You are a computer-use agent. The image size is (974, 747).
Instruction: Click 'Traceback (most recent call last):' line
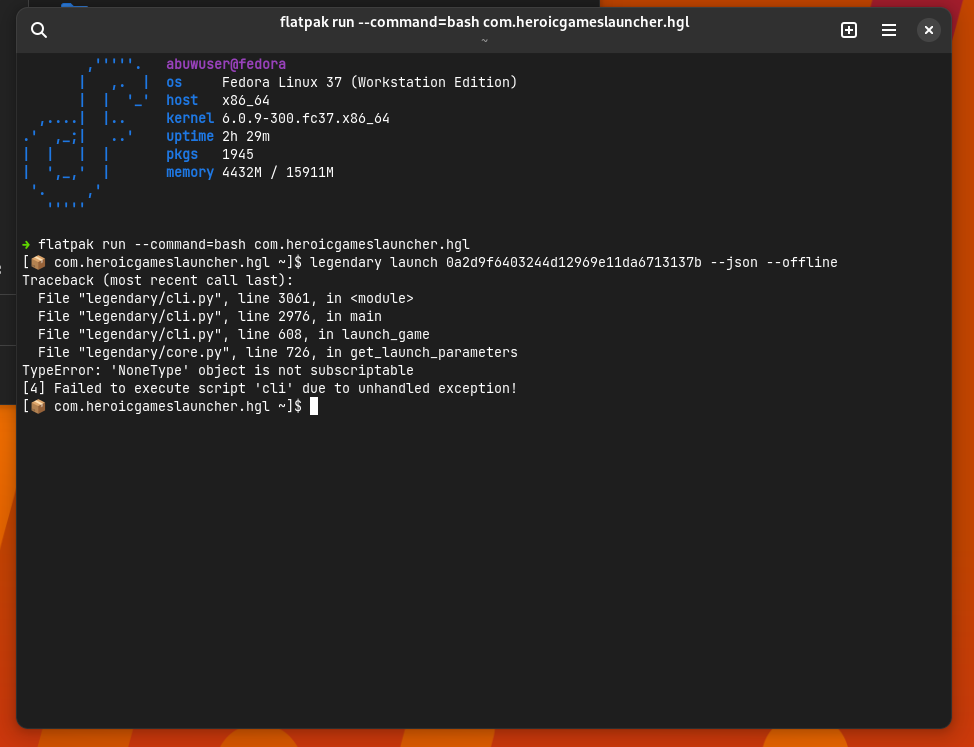tap(158, 281)
